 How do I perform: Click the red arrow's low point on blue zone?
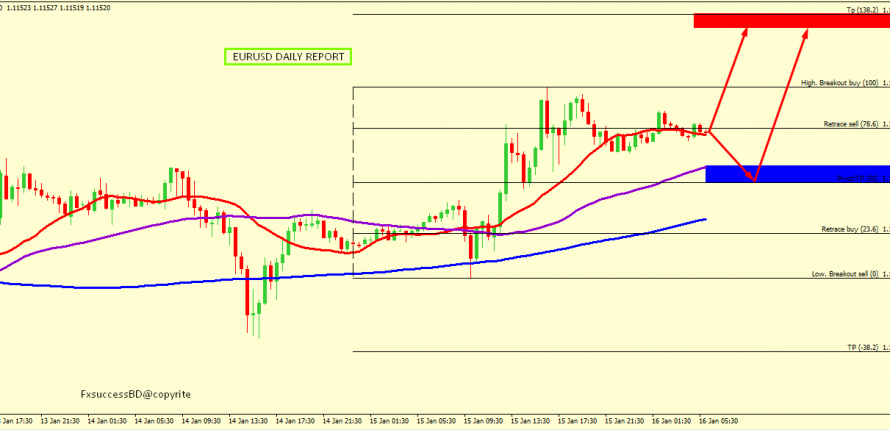click(x=756, y=180)
